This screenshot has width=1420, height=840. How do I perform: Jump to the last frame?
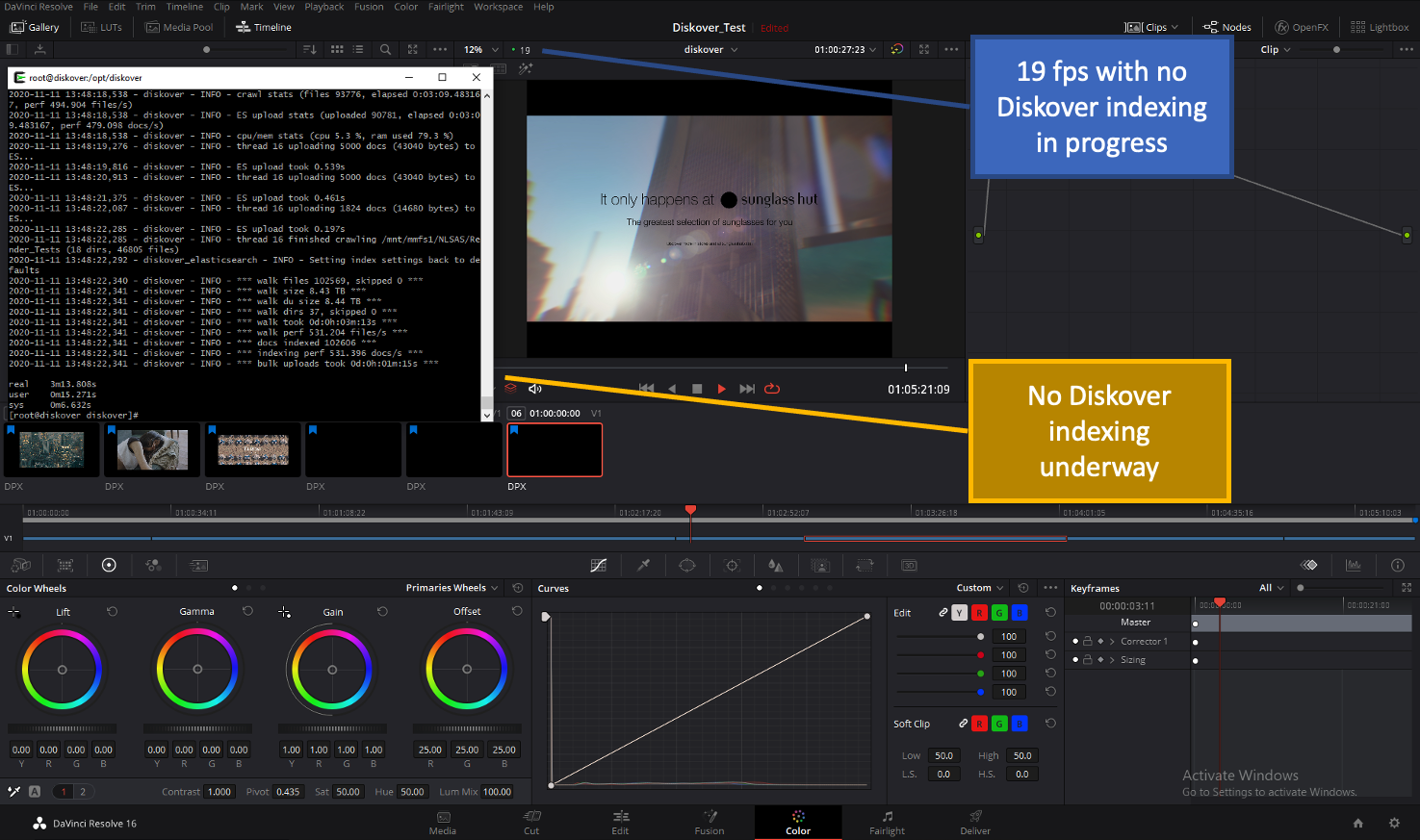(x=747, y=389)
